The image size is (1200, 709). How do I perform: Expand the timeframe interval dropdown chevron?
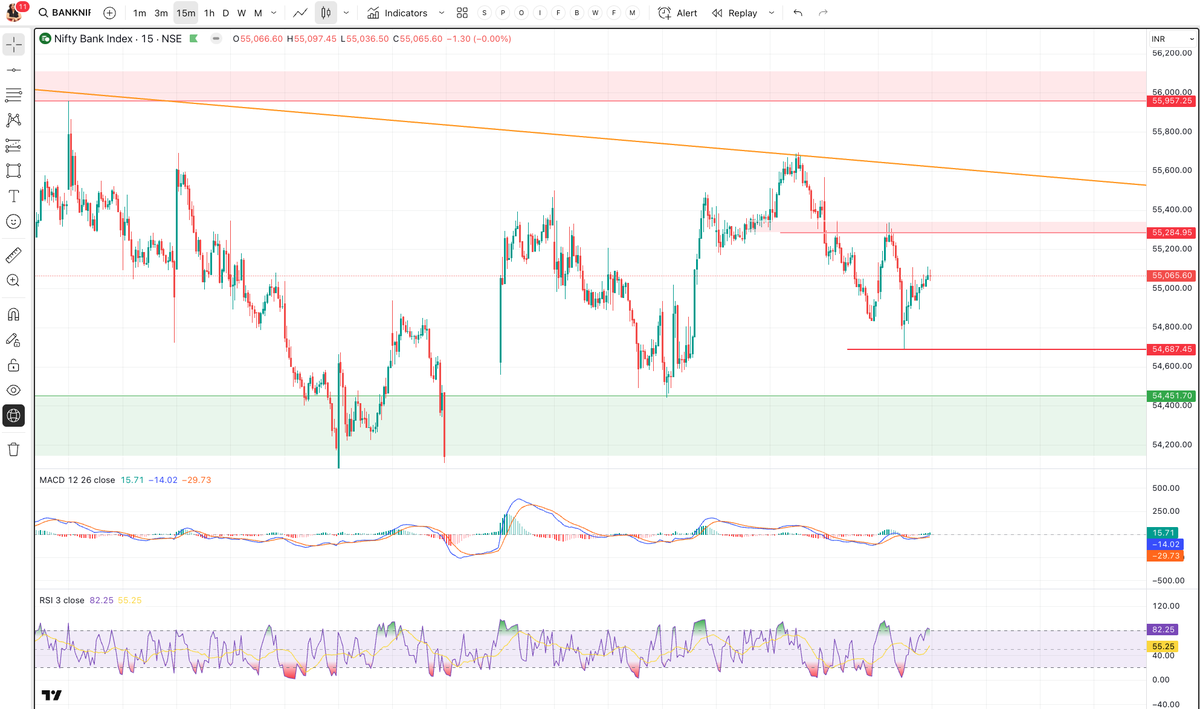(x=274, y=13)
